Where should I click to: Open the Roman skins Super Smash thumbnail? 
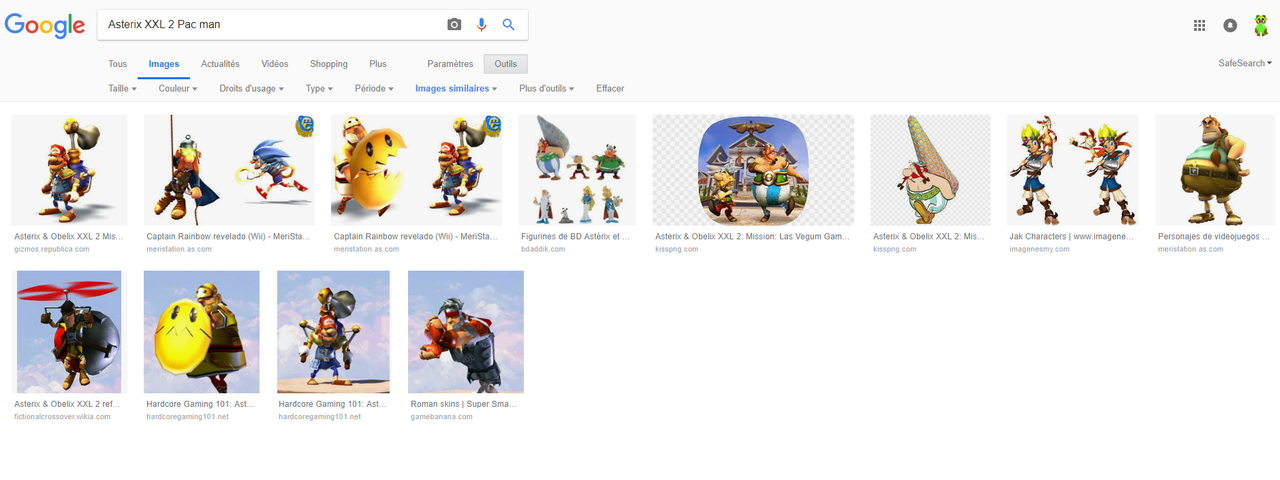click(466, 332)
